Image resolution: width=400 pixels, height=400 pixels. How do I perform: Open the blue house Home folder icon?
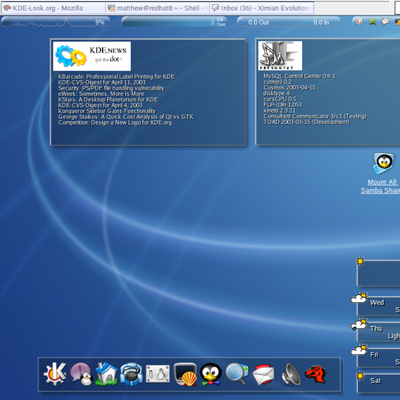pos(106,374)
